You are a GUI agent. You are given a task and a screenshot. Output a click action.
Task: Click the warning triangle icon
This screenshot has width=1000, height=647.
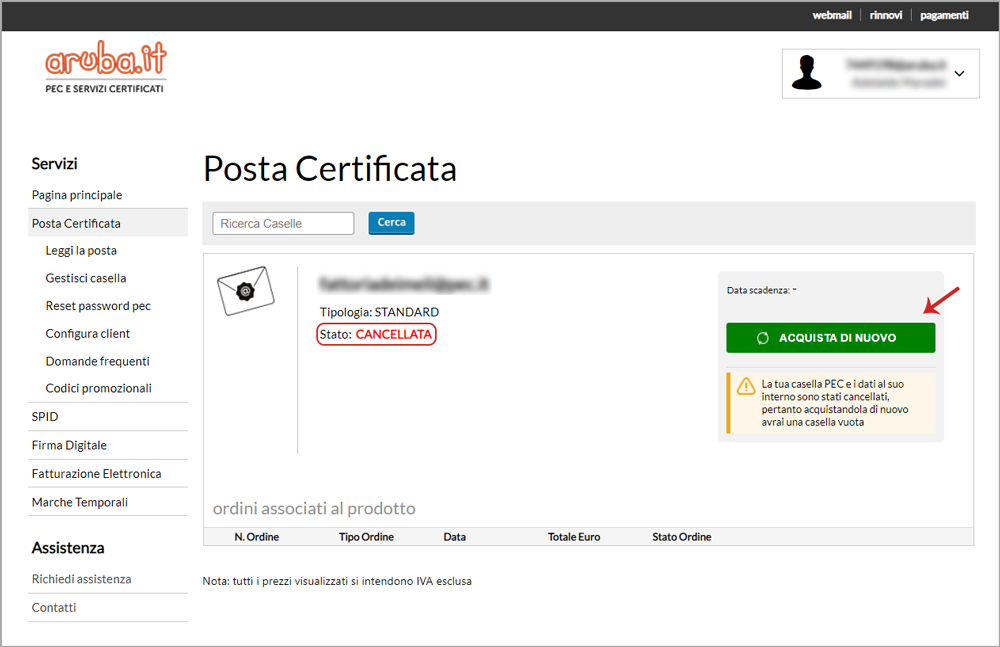(746, 386)
